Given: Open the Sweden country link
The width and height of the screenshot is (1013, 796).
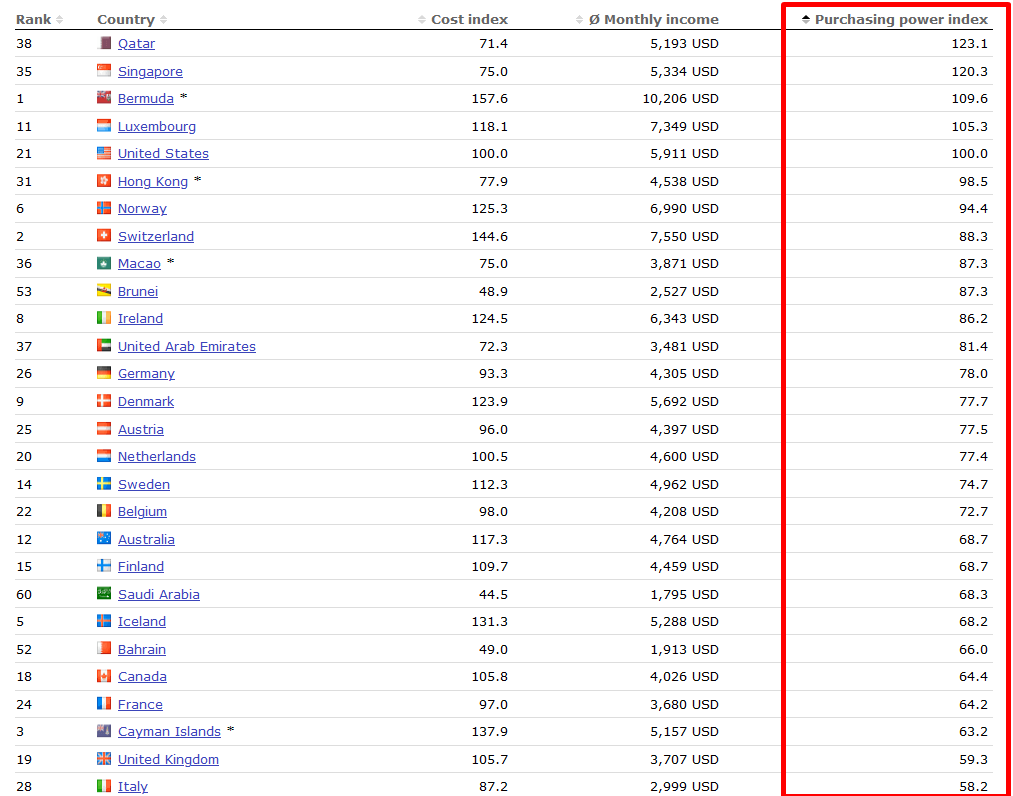Looking at the screenshot, I should point(143,484).
